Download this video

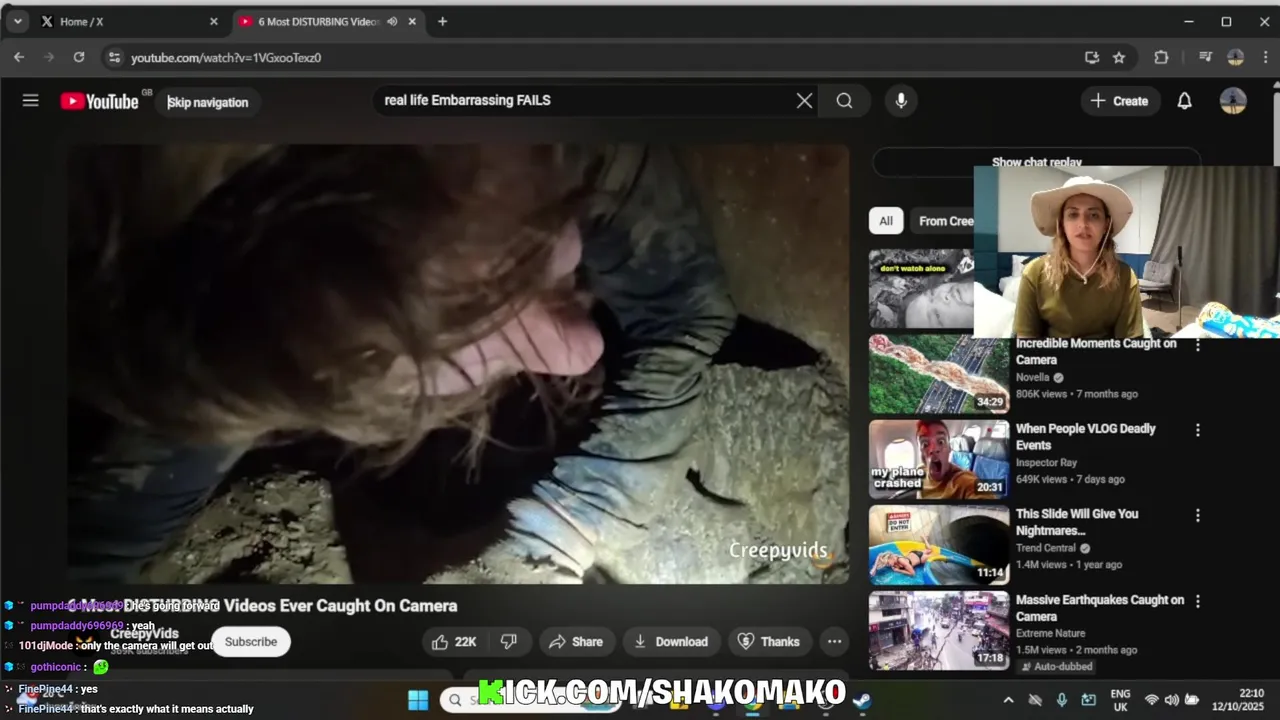670,642
